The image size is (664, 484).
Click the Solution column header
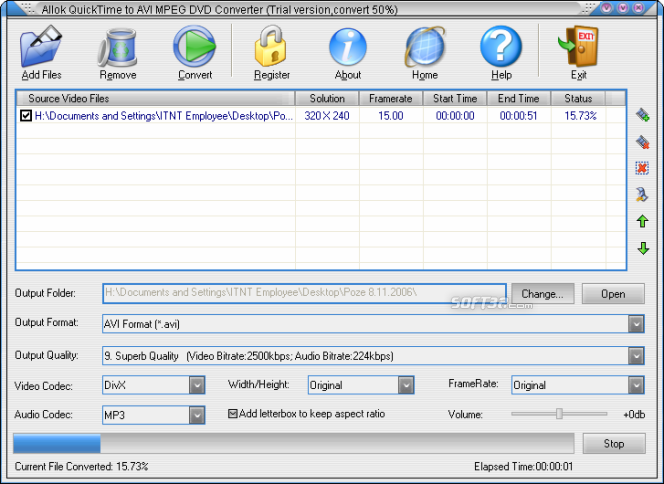tap(327, 98)
